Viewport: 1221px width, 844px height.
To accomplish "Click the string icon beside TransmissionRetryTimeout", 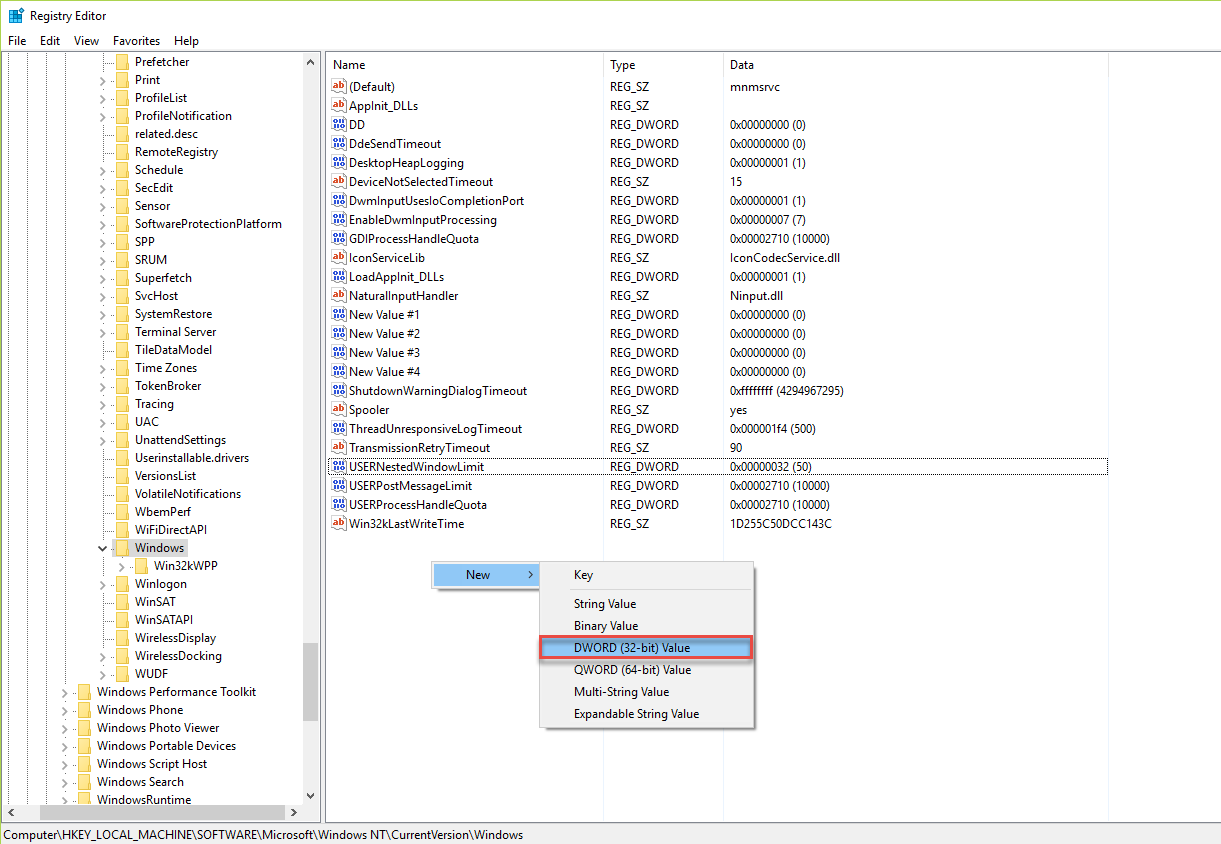I will [339, 448].
